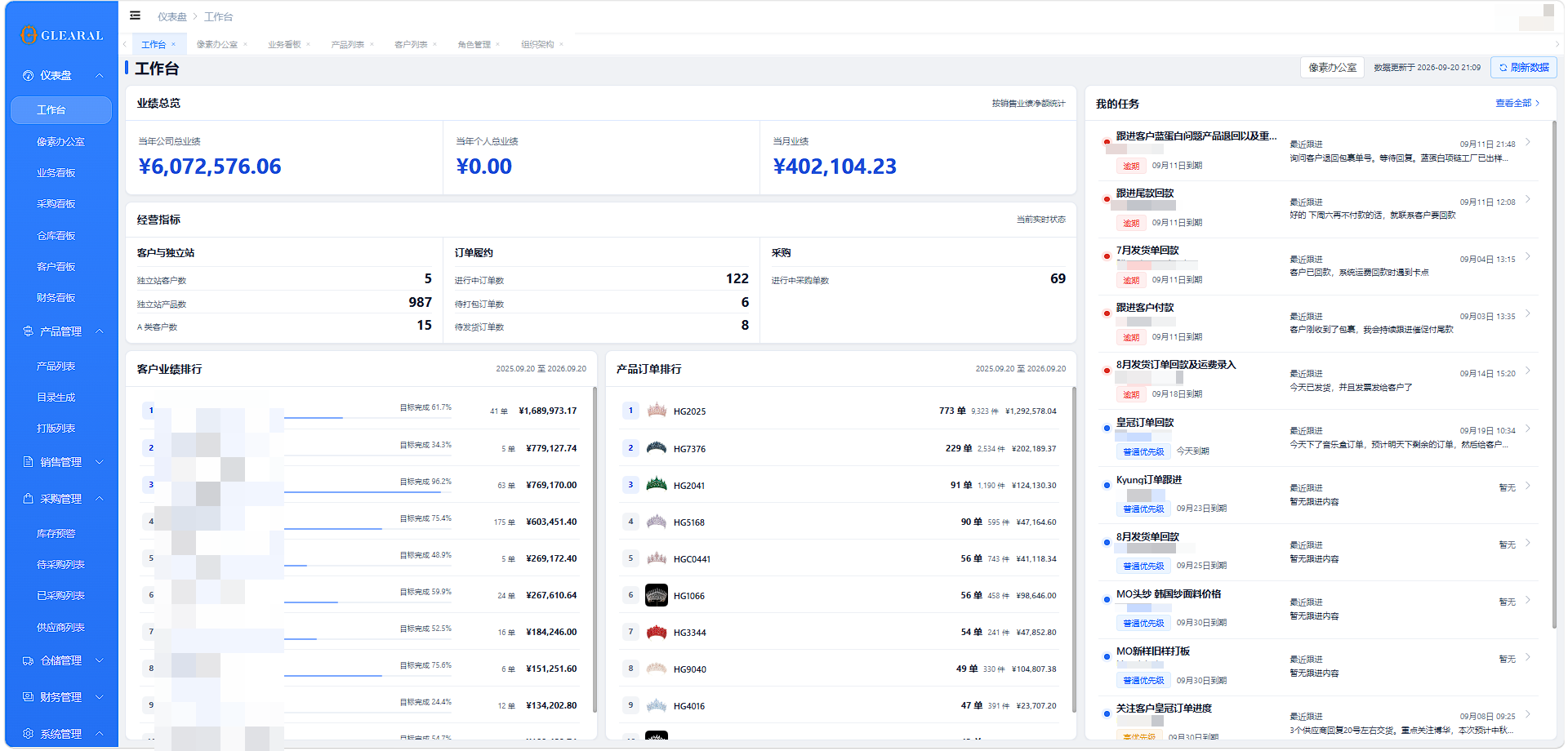Click the 产品订单排行 list scrollbar

click(1074, 551)
